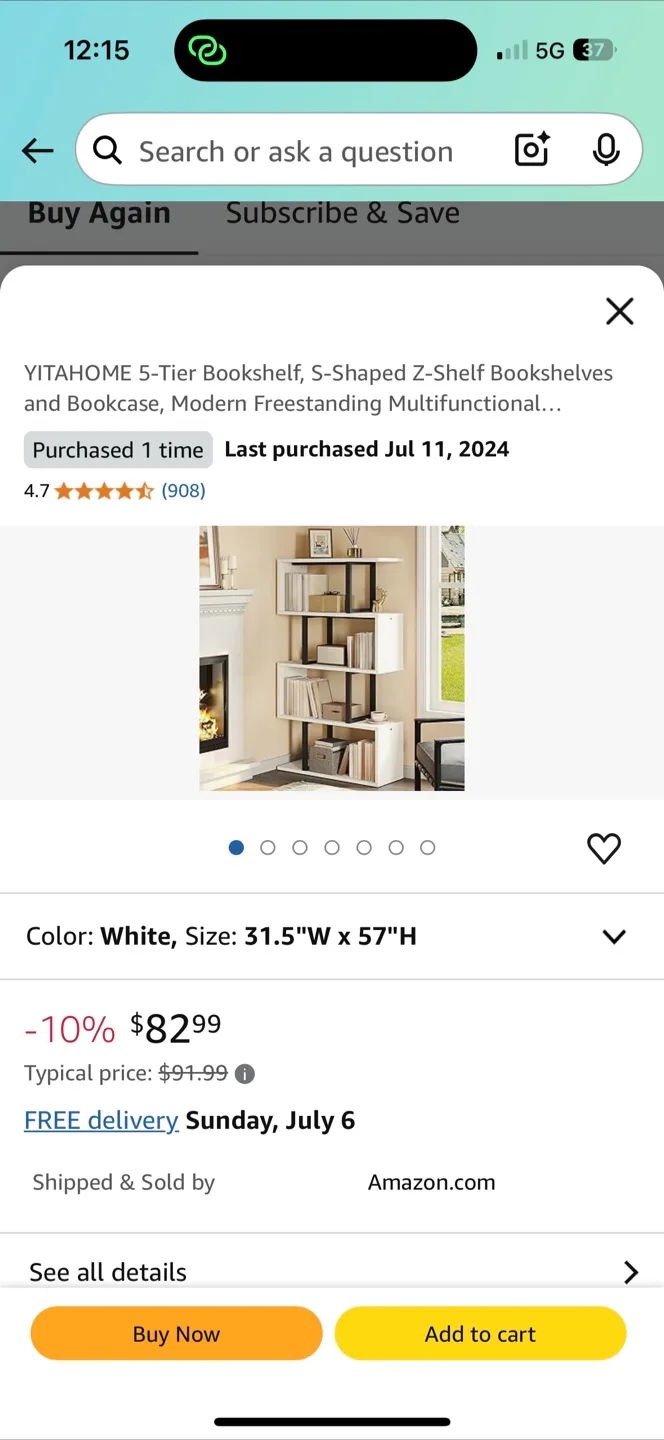
Task: Start a voice search with the microphone
Action: click(x=605, y=150)
